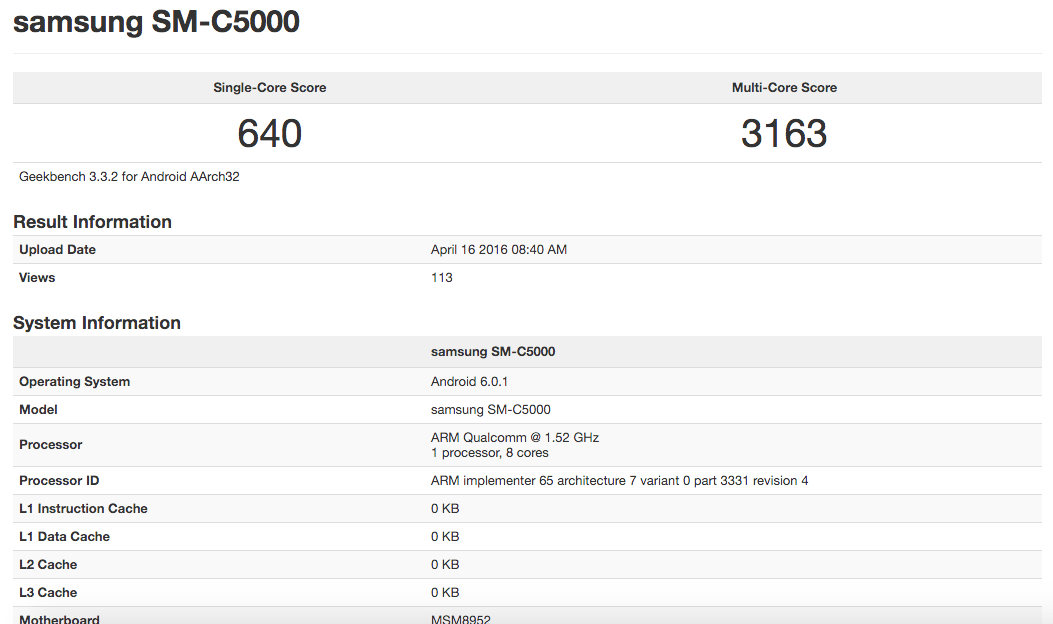Viewport: 1053px width, 624px height.
Task: Click the 'Android 6.0.1' value
Action: (x=469, y=382)
